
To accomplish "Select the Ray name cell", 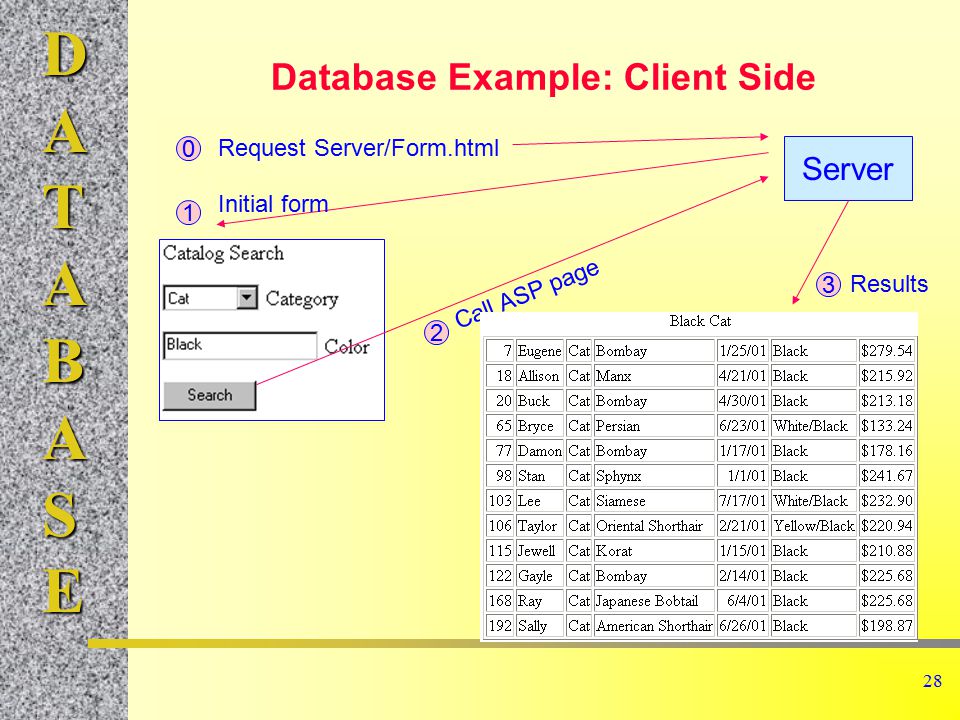I will pos(539,601).
